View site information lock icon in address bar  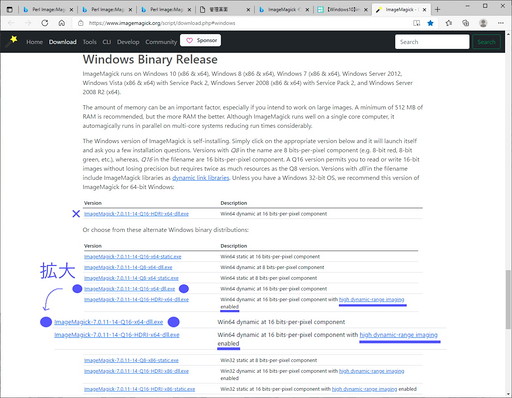click(81, 23)
